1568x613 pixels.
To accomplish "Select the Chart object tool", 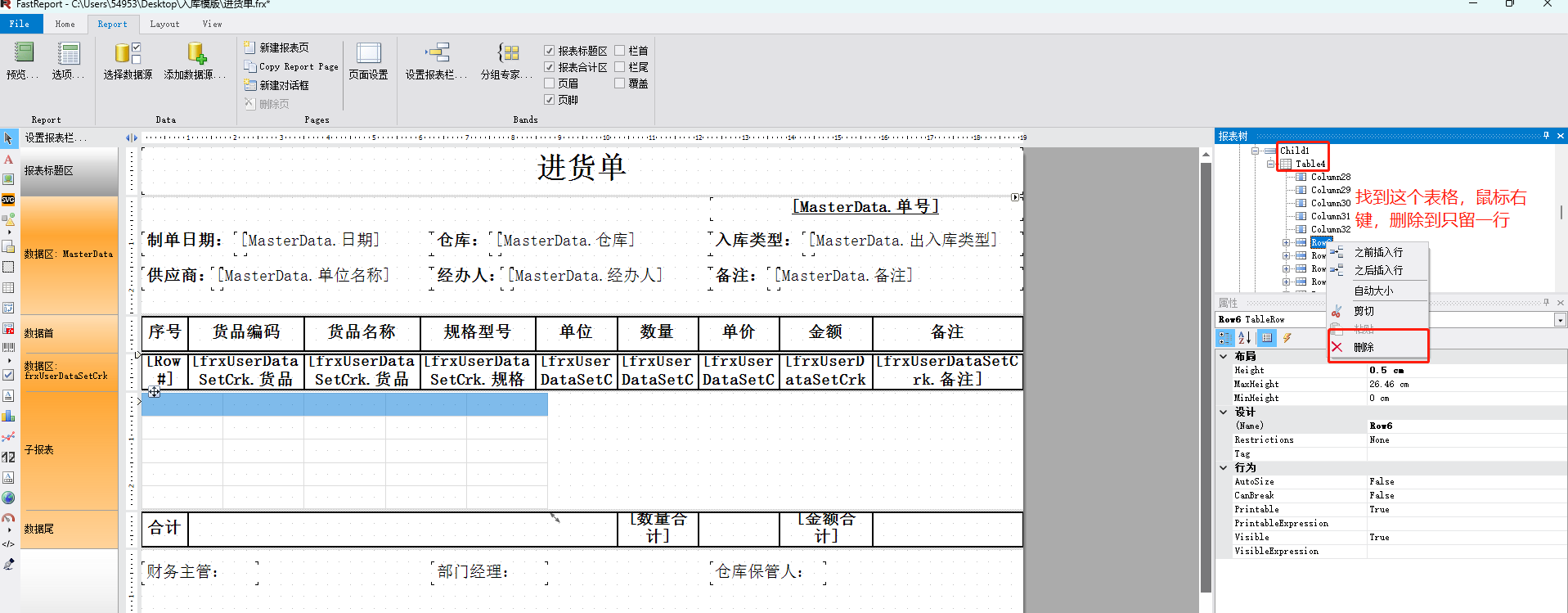I will 8,416.
